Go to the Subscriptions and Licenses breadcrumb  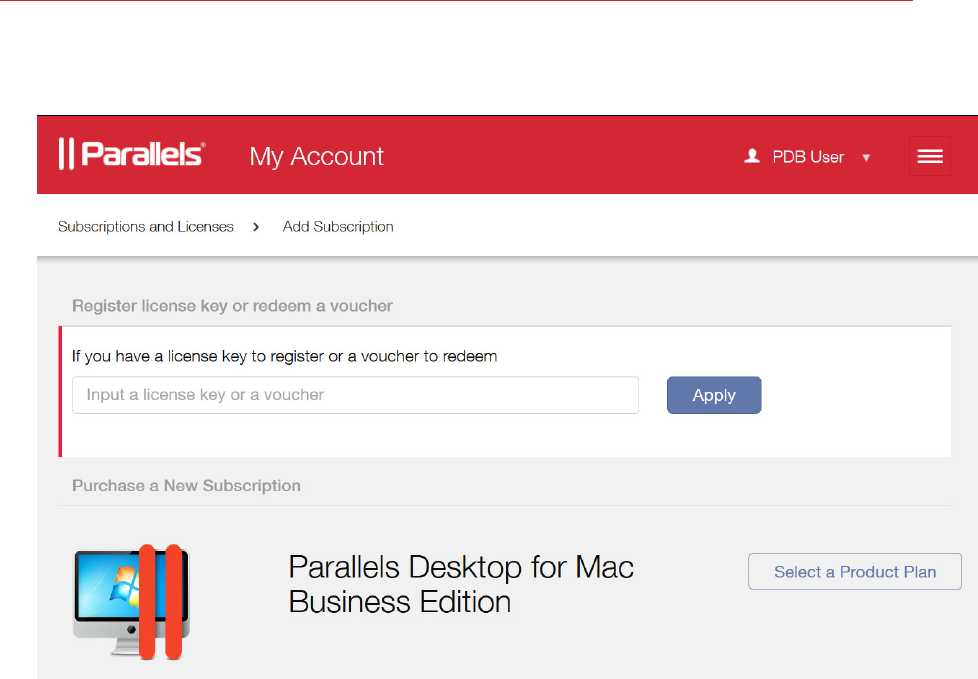pyautogui.click(x=146, y=227)
